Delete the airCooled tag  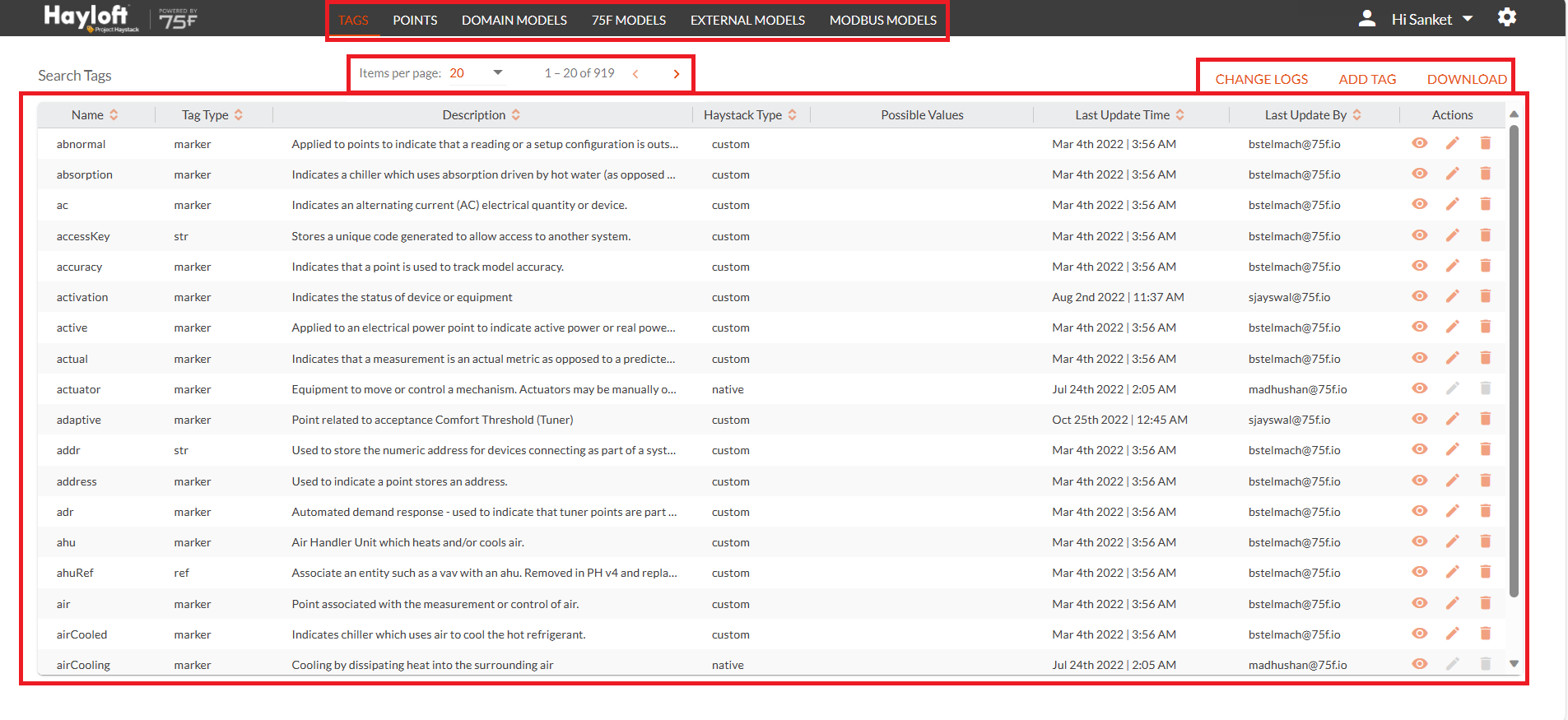point(1485,634)
